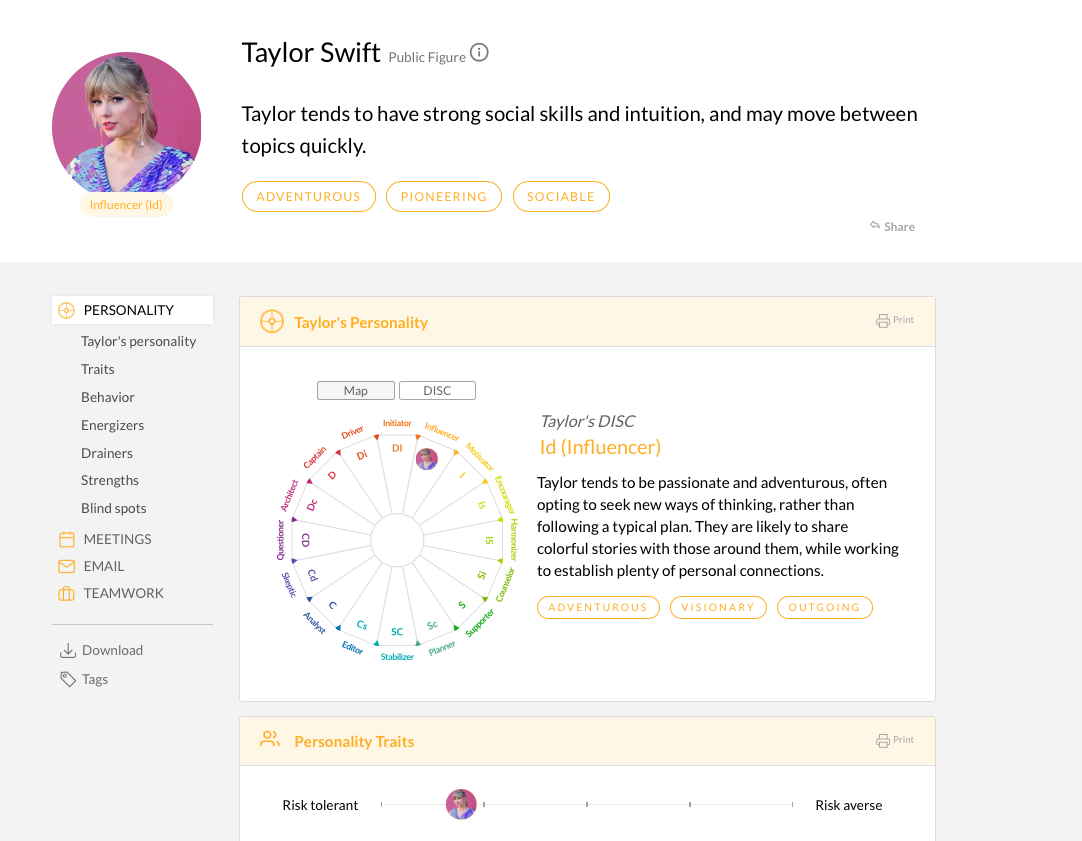The height and width of the screenshot is (841, 1082).
Task: Open the Meetings calendar icon
Action: [x=67, y=539]
